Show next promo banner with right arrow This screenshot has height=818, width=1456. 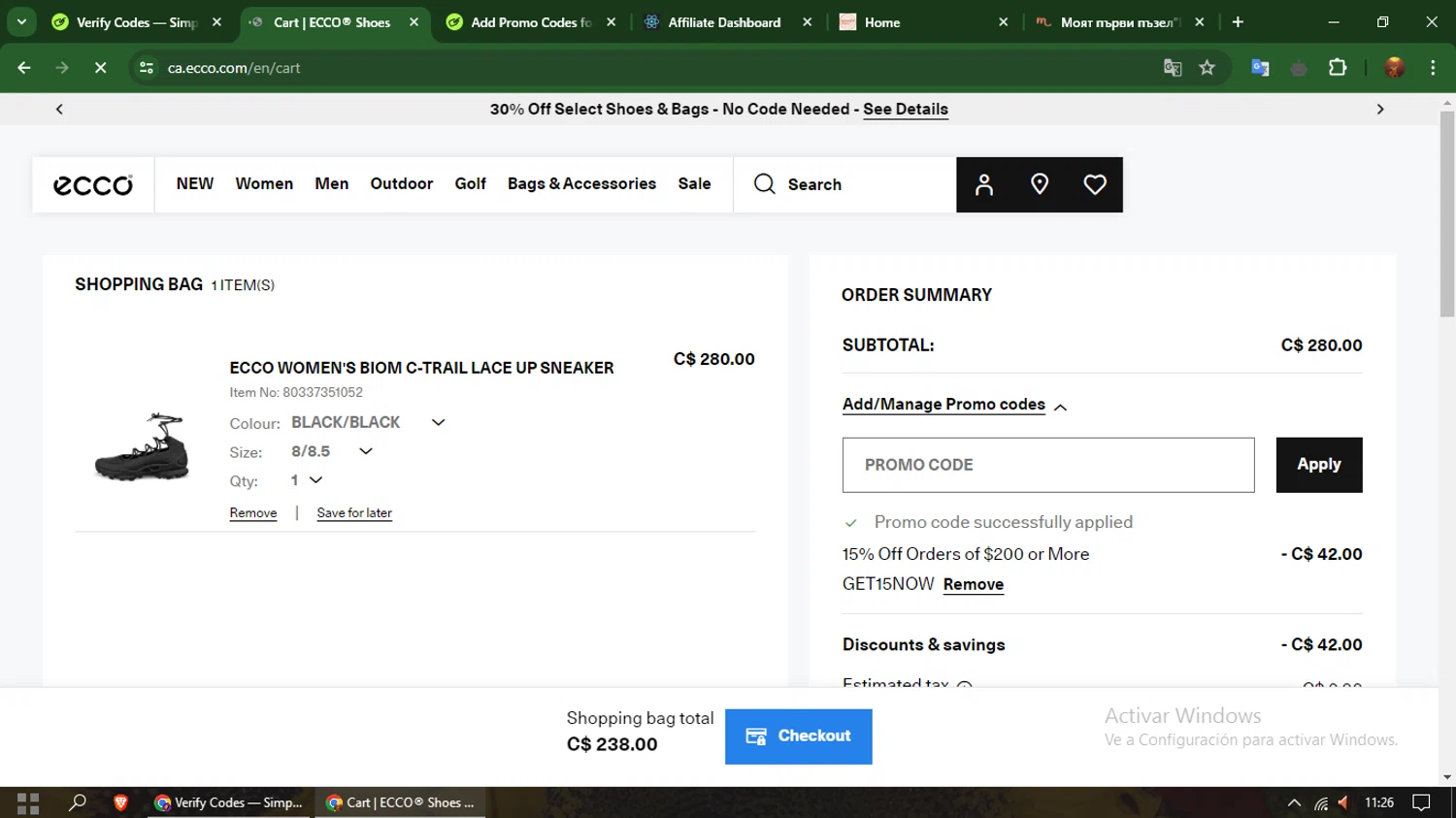(1379, 110)
